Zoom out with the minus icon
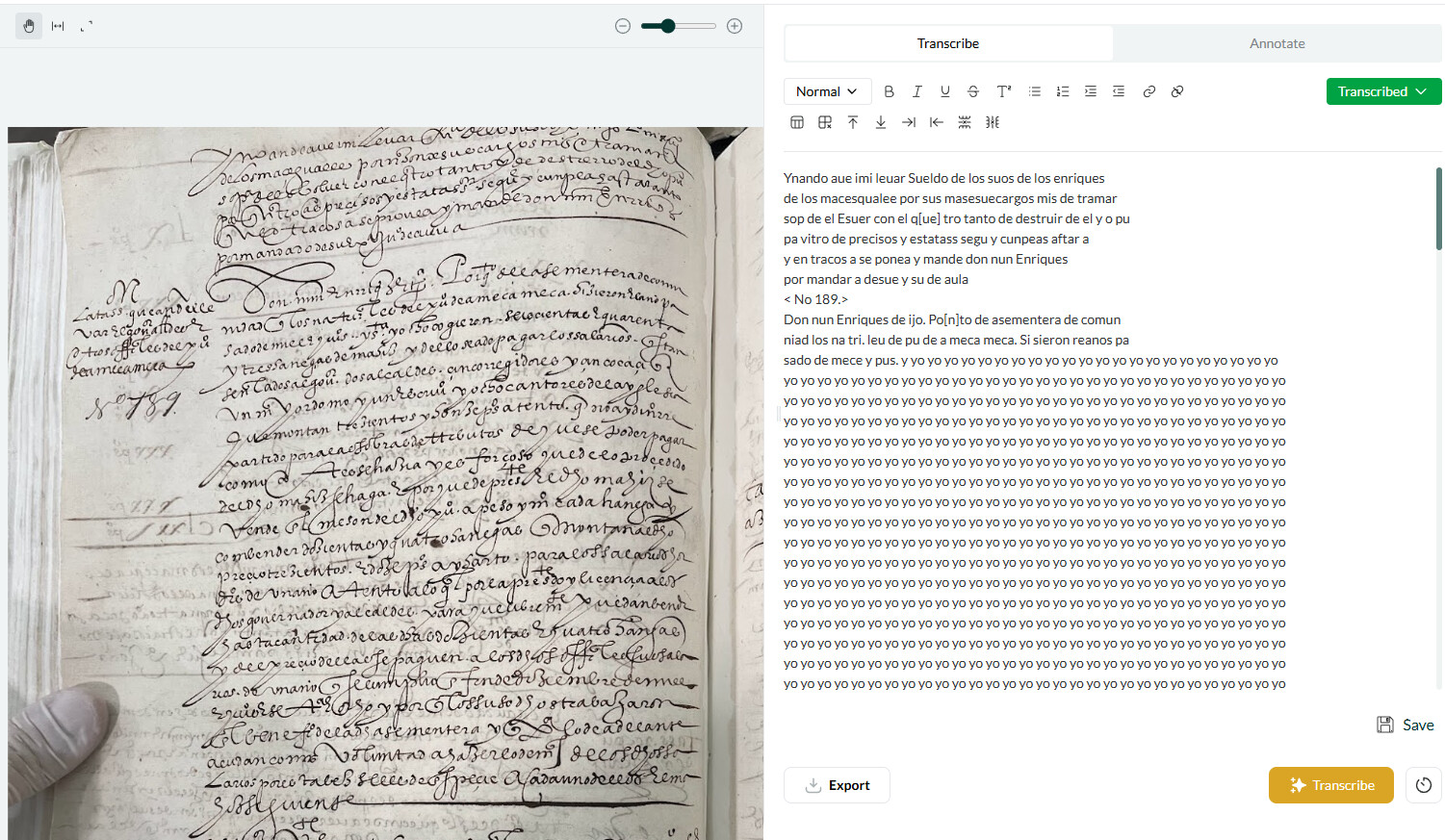The image size is (1445, 840). pyautogui.click(x=623, y=26)
